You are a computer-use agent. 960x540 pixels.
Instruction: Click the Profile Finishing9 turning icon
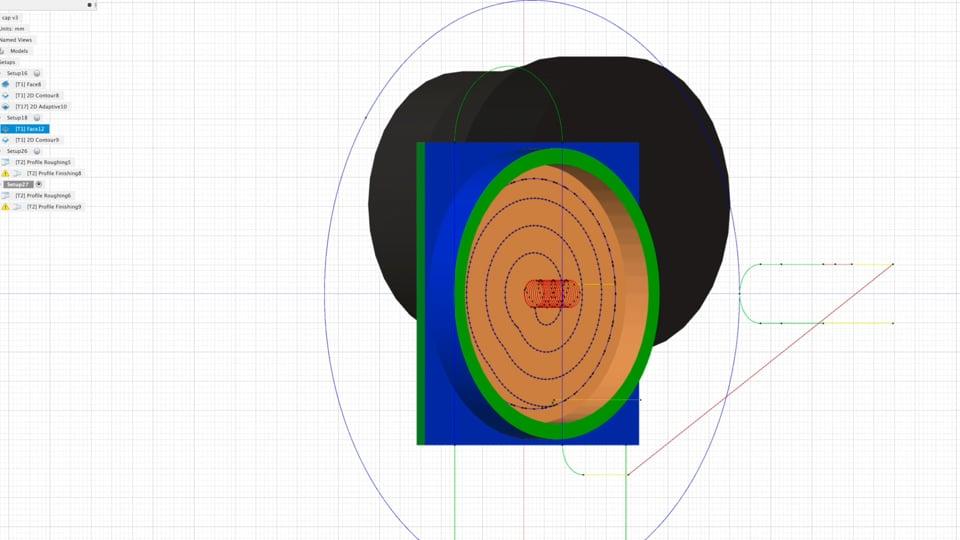[x=17, y=207]
